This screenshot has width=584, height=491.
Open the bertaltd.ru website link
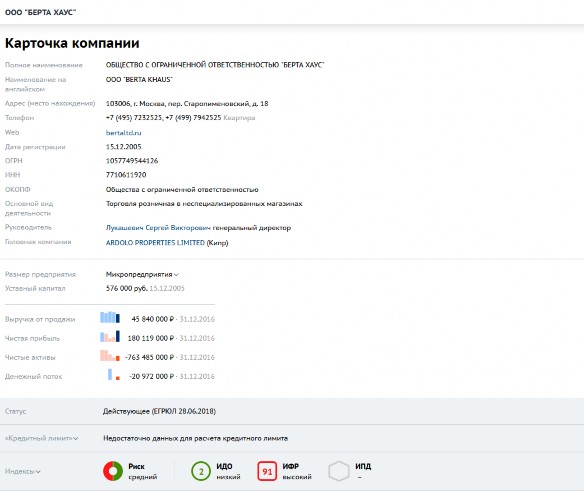(124, 133)
